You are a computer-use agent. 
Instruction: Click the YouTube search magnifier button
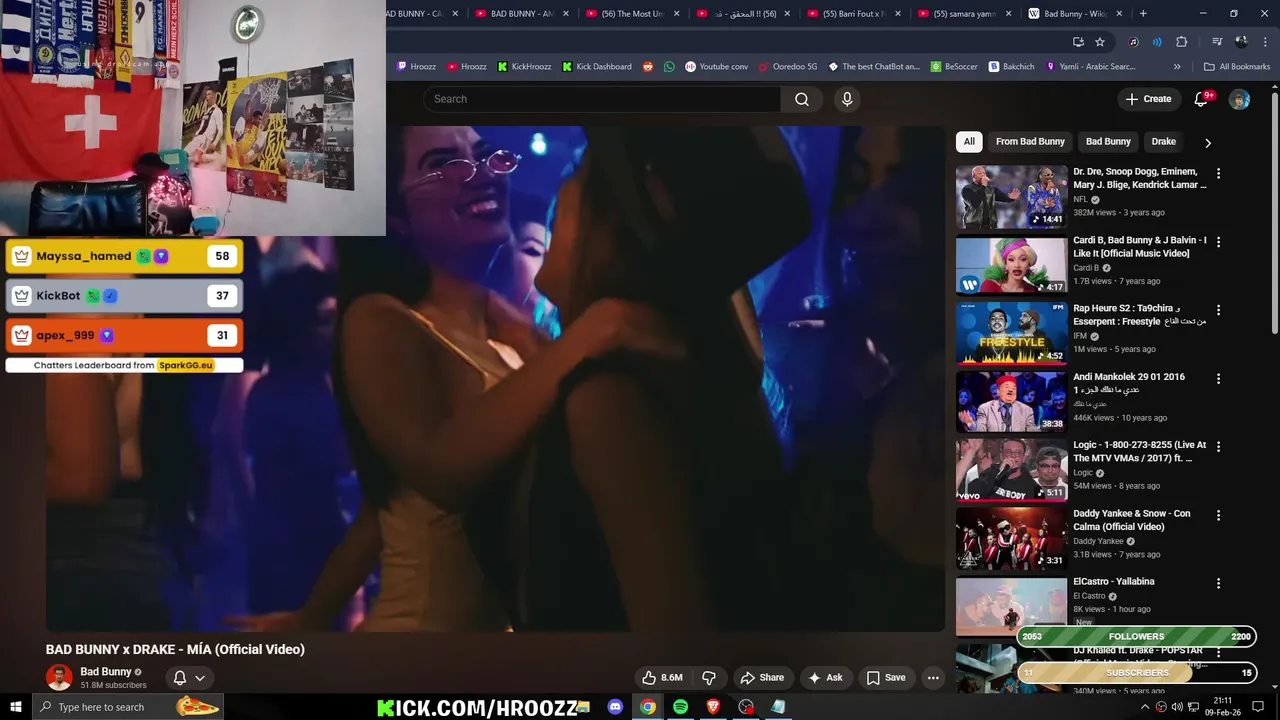(802, 99)
